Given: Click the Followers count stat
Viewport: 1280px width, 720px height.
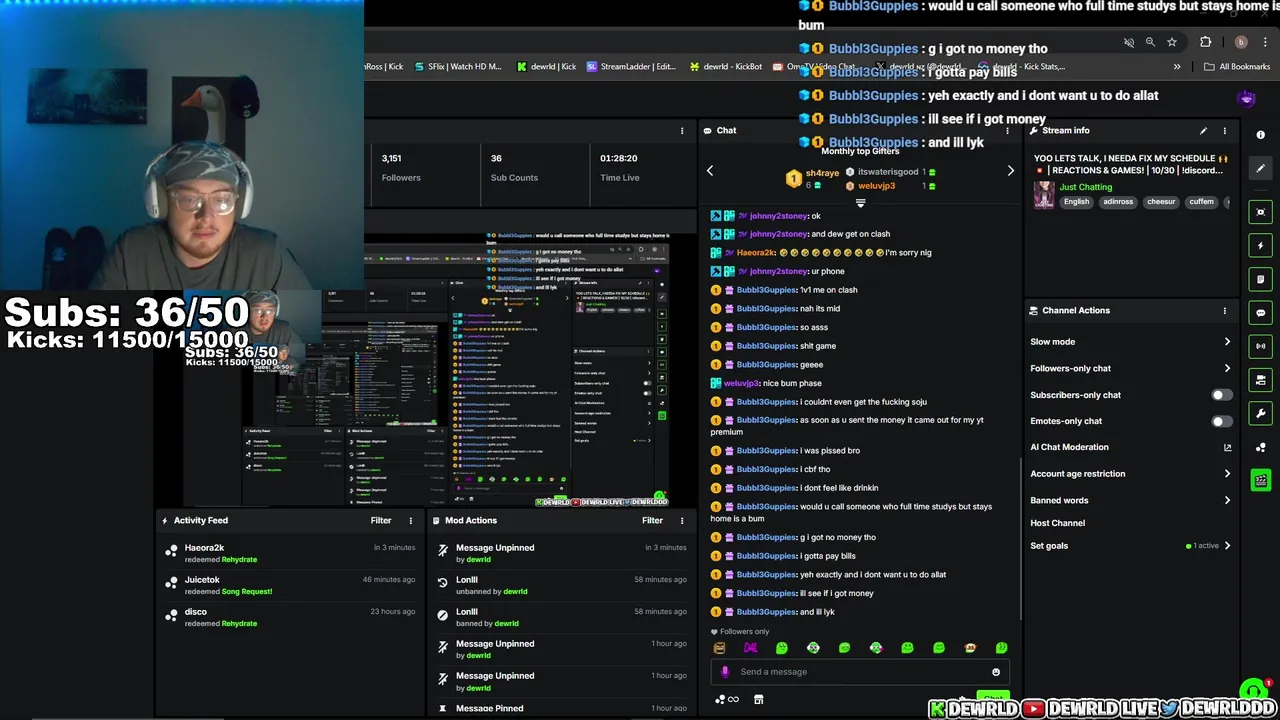Looking at the screenshot, I should coord(401,167).
